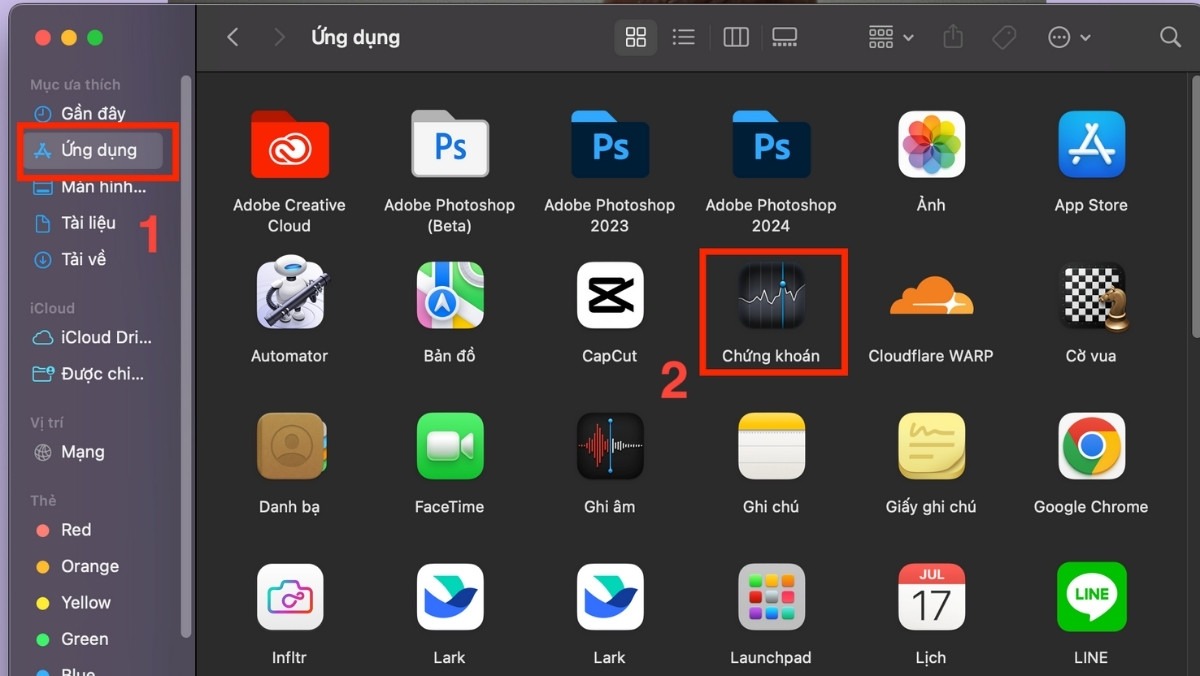Launch CapCut
This screenshot has width=1200, height=676.
point(610,295)
